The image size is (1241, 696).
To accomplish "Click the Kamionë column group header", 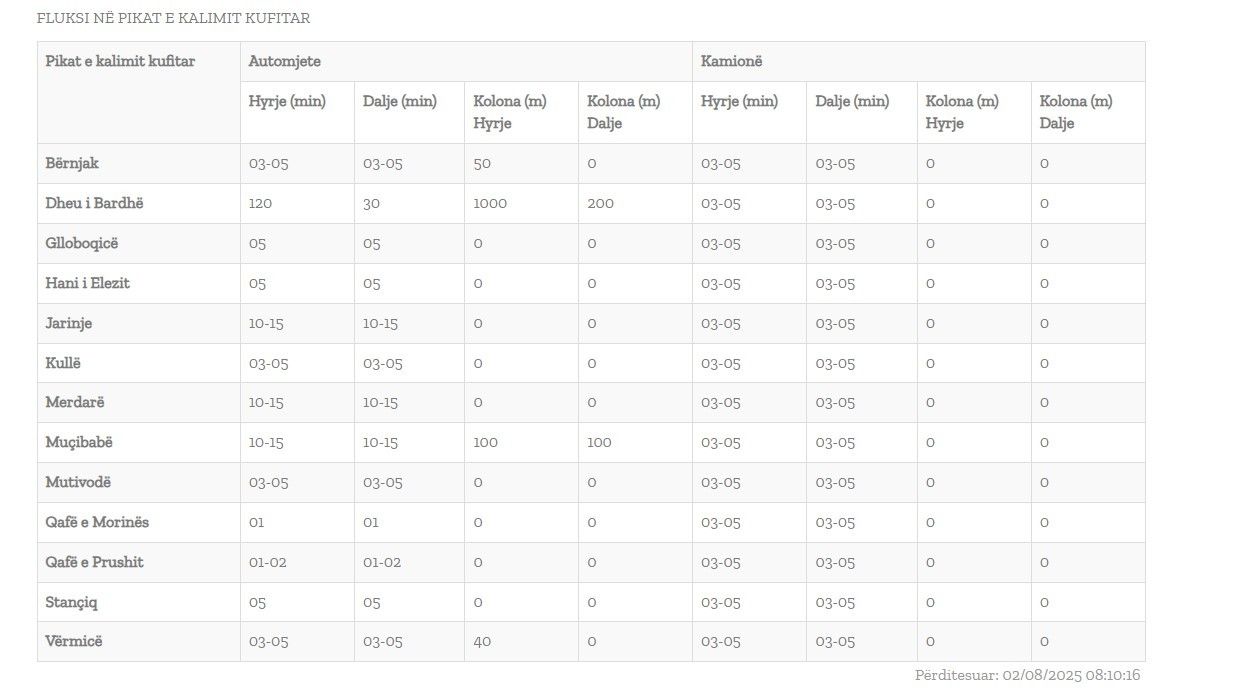I will pyautogui.click(x=731, y=61).
